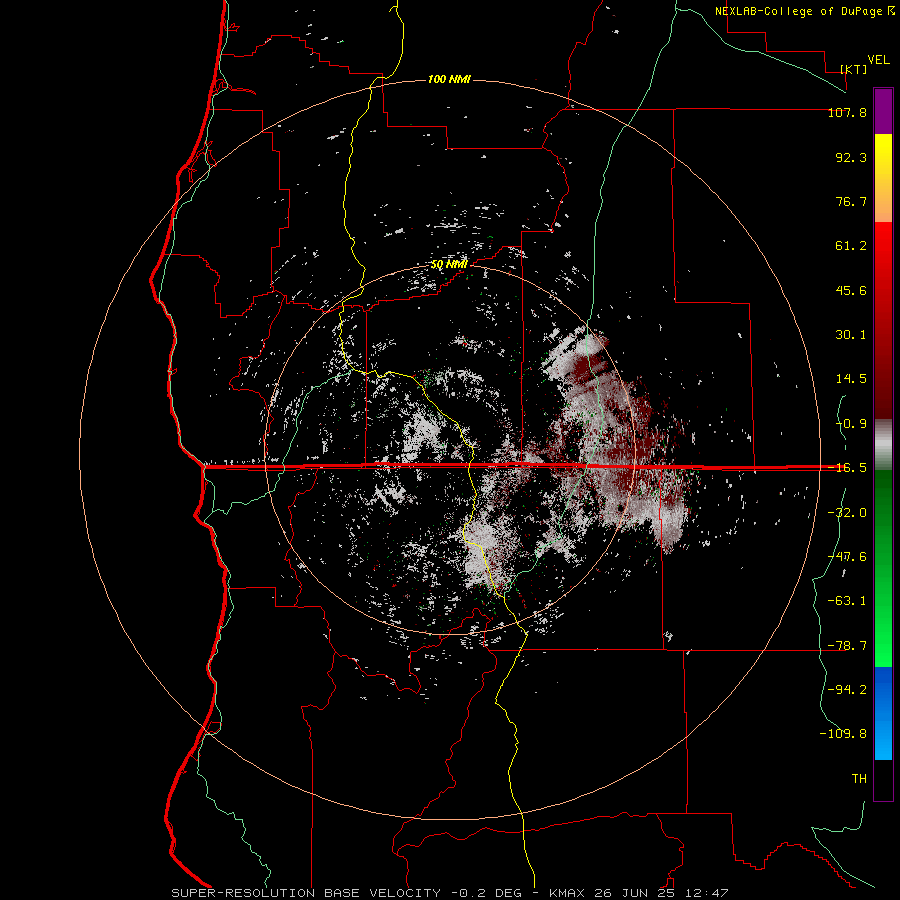
Task: Select the 76.7 velocity scale value
Action: coord(851,201)
